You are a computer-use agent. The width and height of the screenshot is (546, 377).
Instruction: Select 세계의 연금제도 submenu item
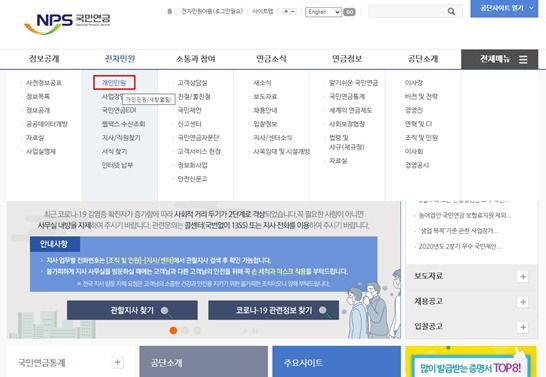click(351, 110)
